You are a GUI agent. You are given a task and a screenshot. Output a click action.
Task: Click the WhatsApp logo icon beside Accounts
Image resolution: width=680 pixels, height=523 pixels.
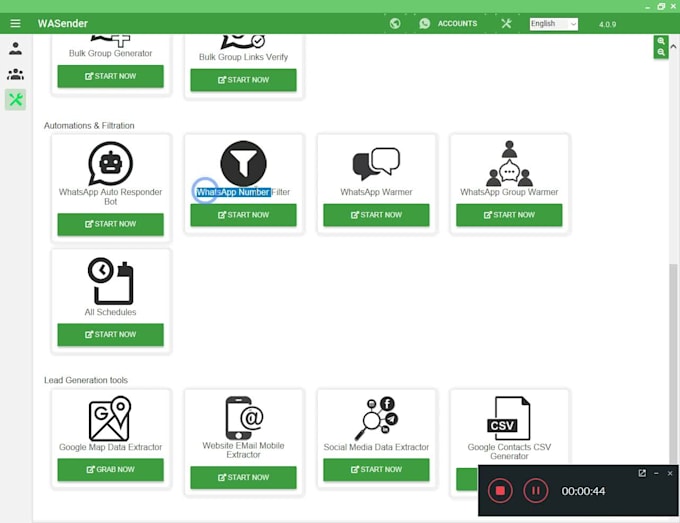click(x=425, y=23)
